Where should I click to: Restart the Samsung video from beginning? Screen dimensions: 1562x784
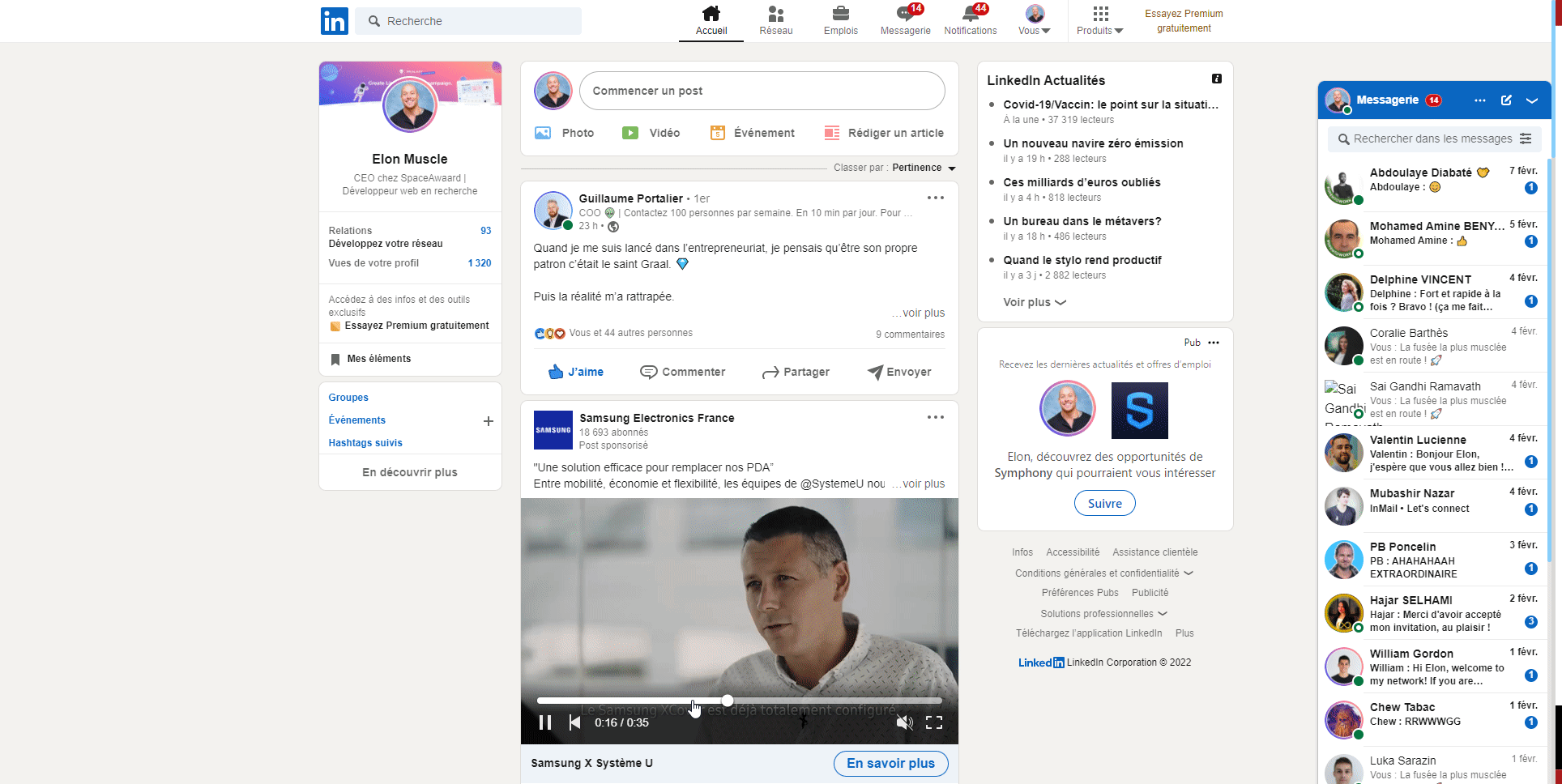click(574, 722)
